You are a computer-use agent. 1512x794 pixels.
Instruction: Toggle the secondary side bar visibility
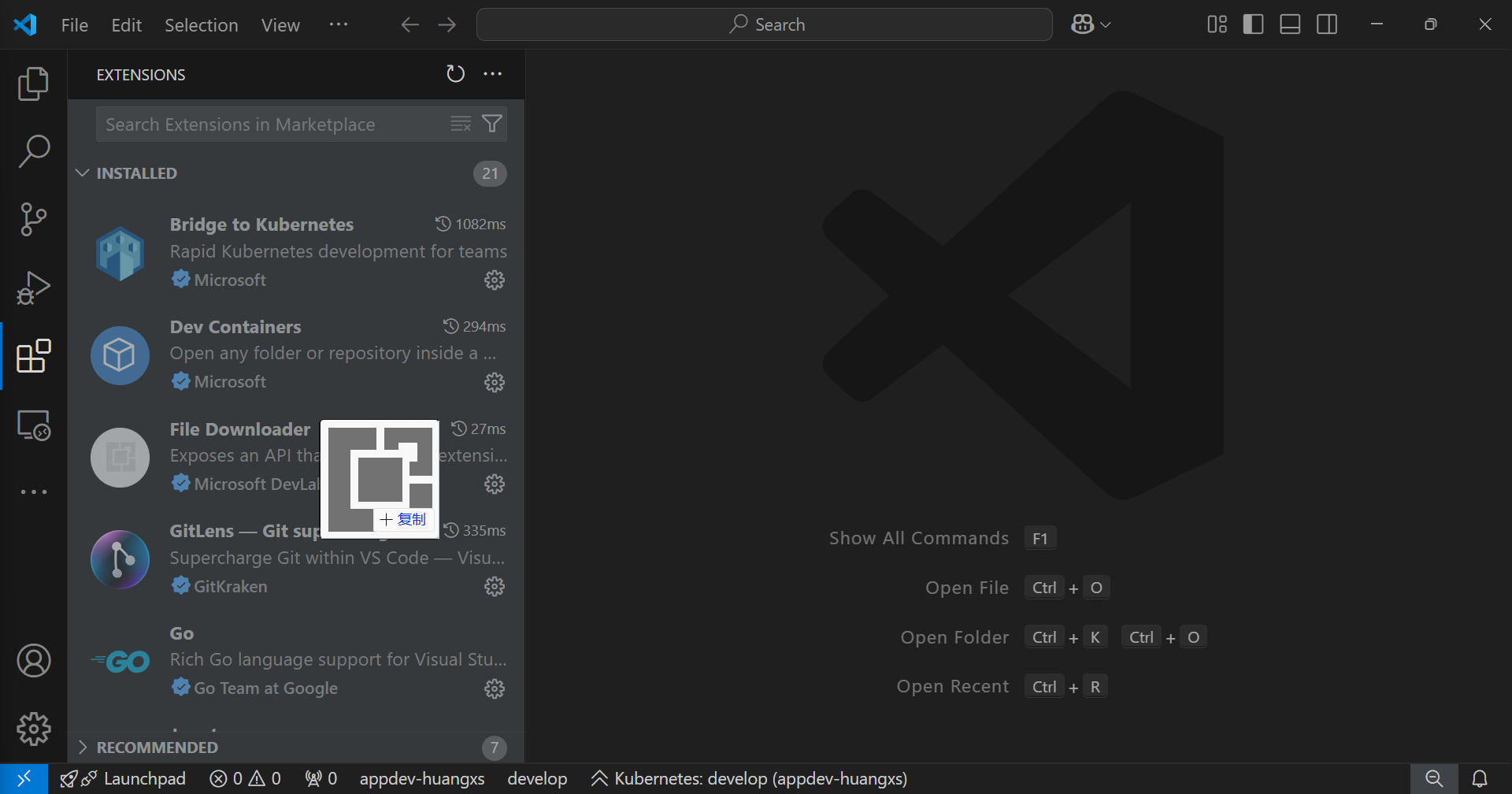[x=1327, y=24]
